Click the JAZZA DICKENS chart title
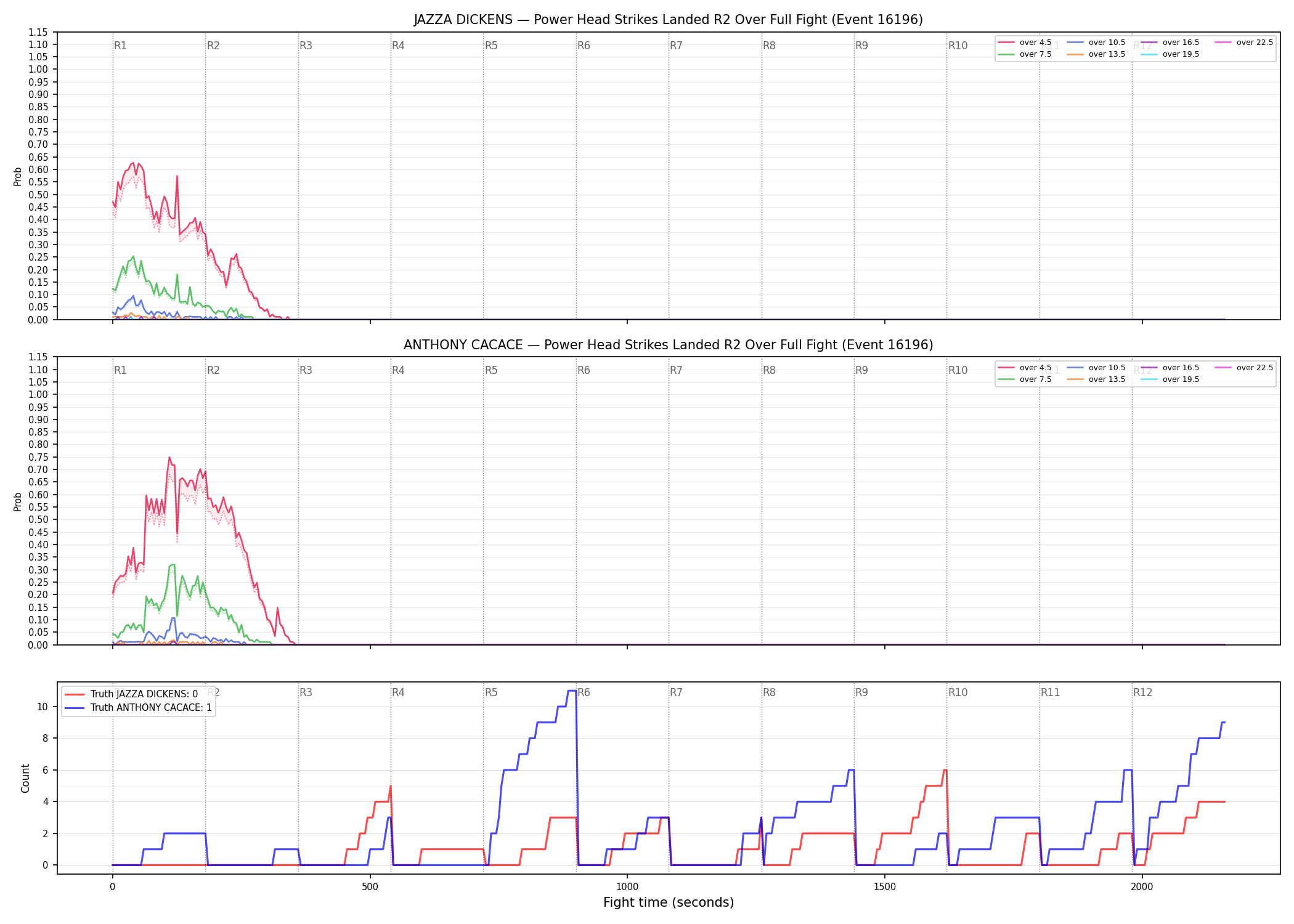 [668, 20]
